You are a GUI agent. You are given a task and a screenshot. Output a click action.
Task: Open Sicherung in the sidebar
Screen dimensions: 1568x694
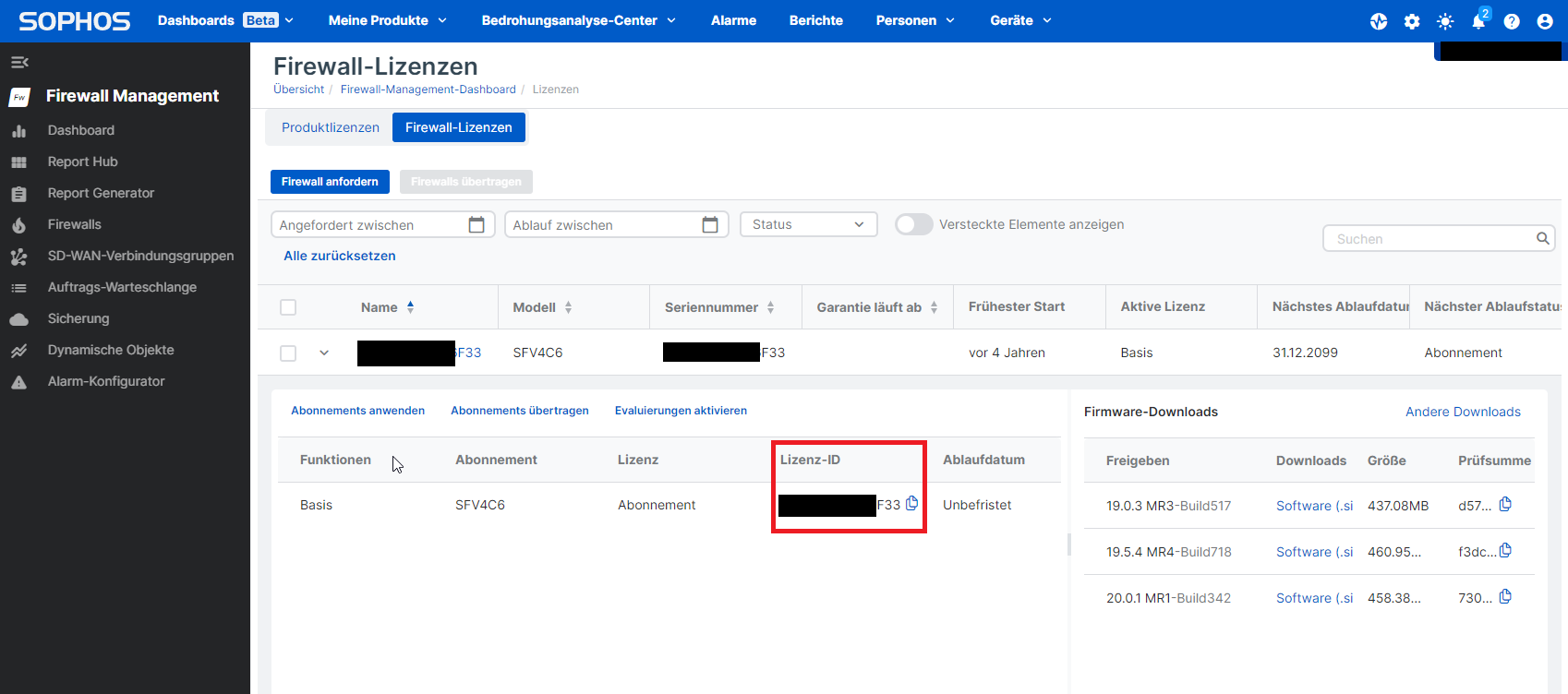(x=78, y=318)
